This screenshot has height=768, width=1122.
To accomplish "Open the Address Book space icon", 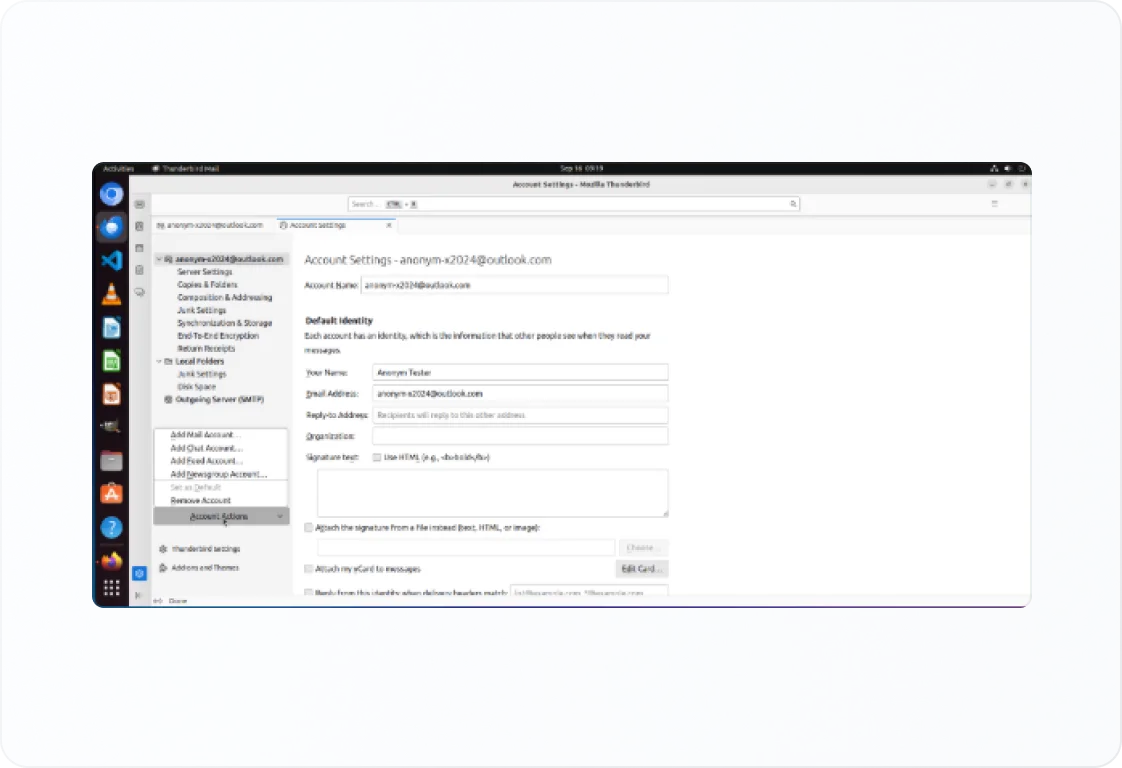I will click(x=140, y=226).
